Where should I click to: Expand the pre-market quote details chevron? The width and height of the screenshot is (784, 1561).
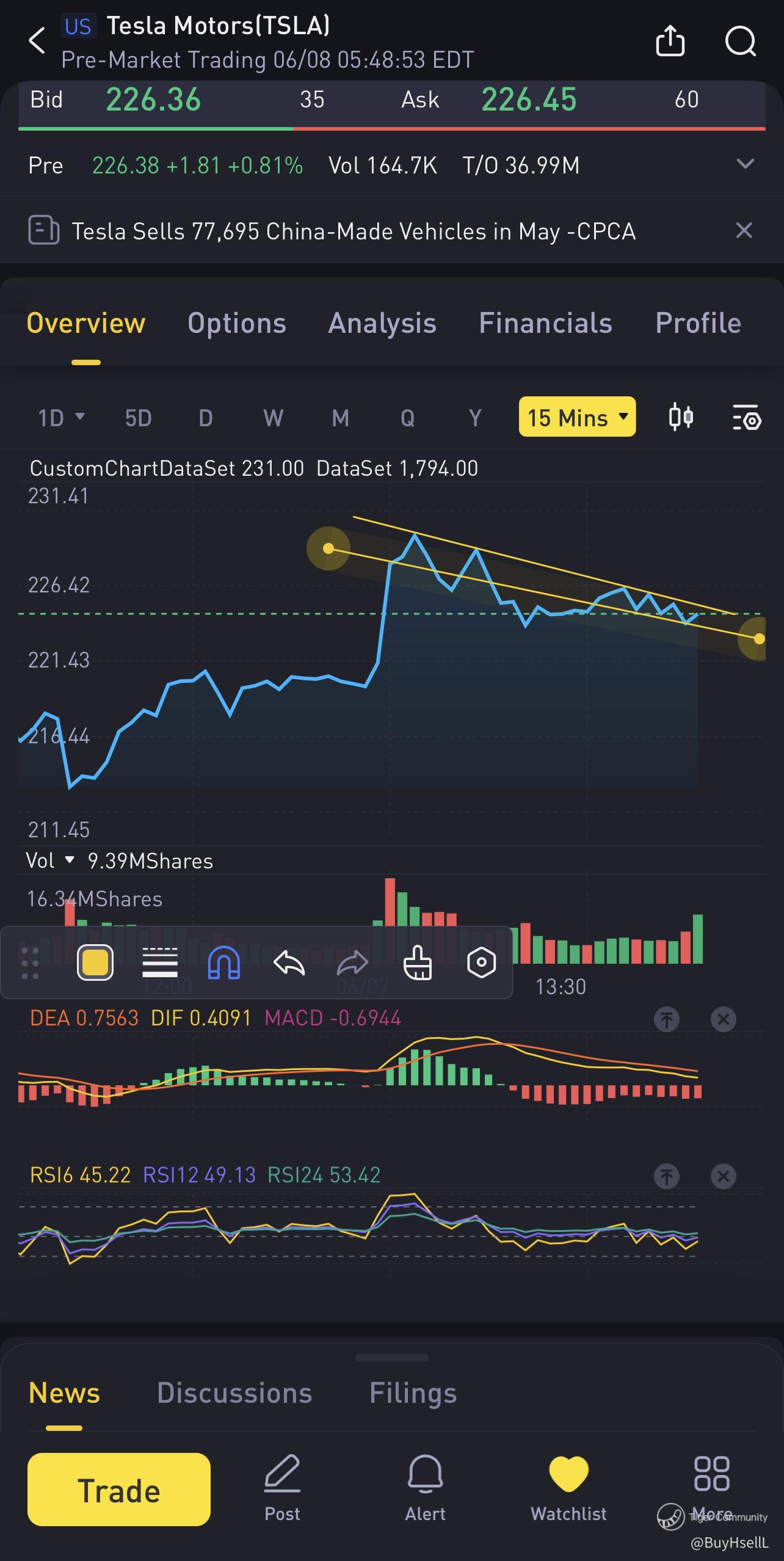coord(745,164)
